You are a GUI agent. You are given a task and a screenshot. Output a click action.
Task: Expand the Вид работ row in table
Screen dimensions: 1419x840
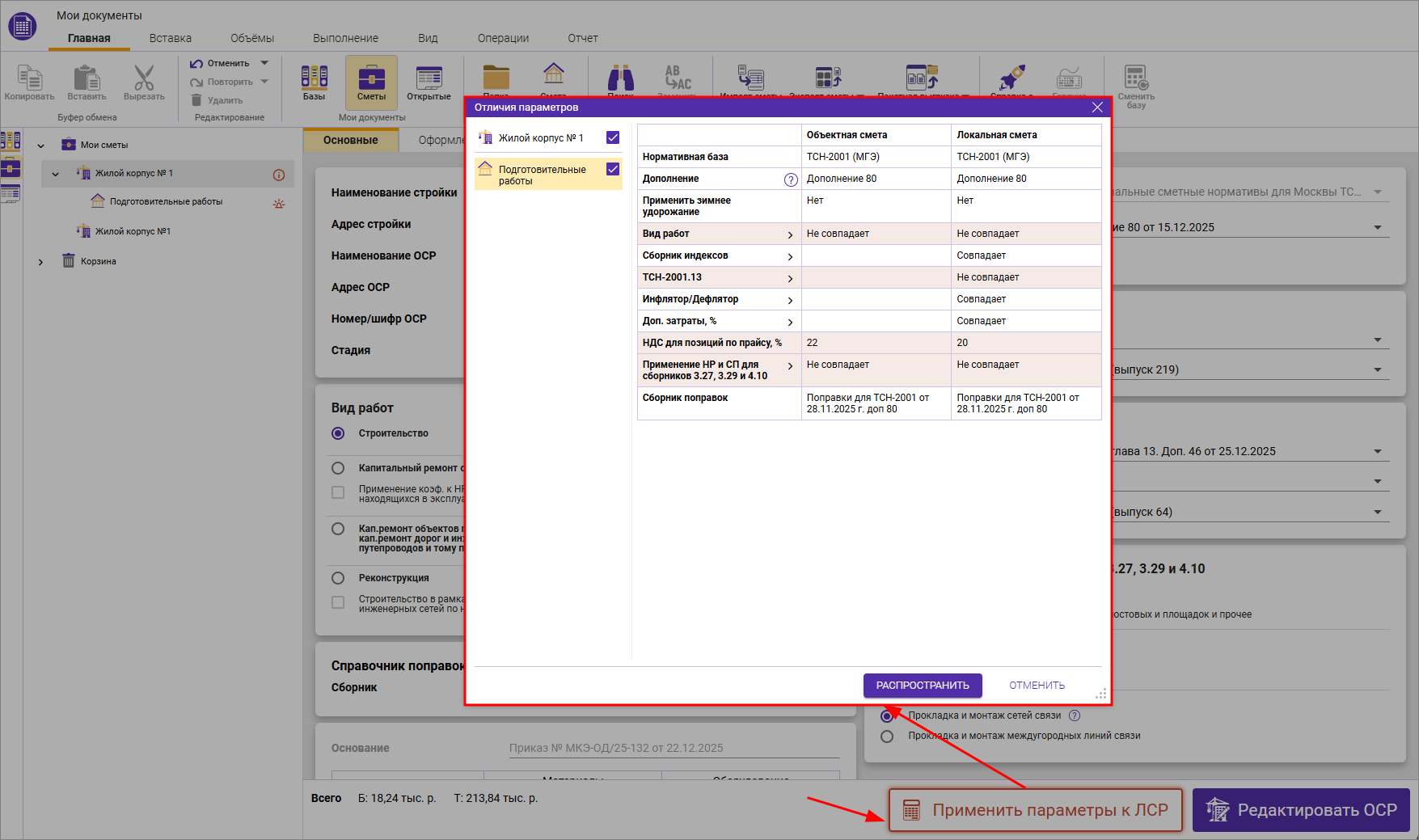point(790,234)
